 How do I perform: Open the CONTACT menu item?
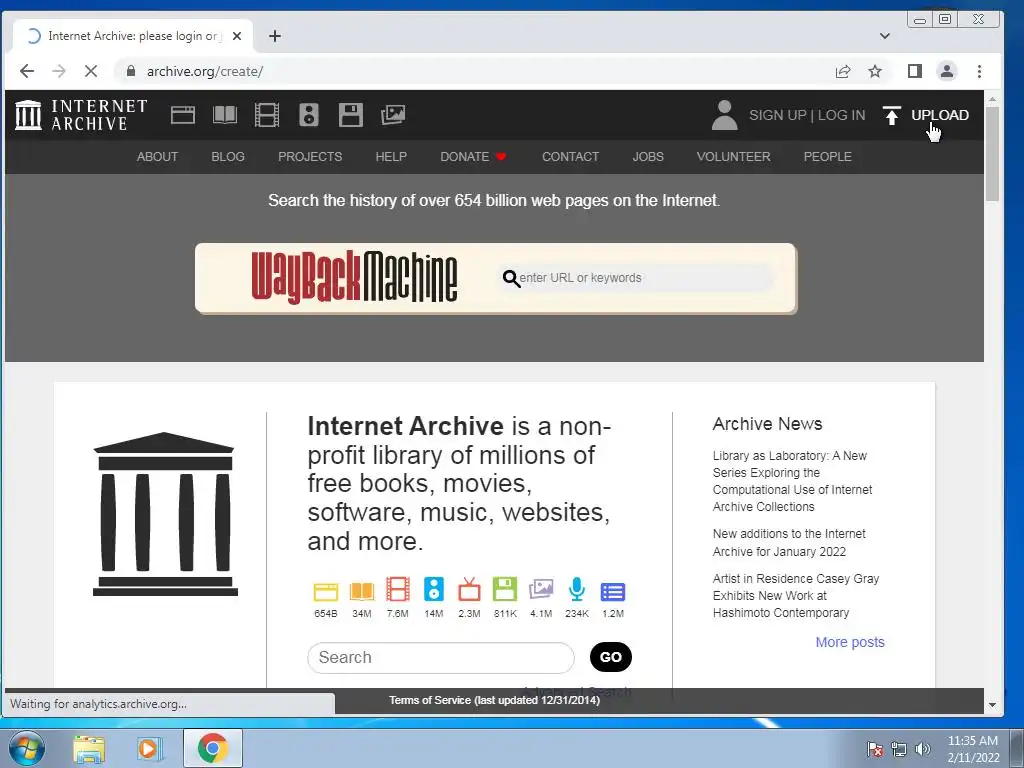tap(570, 157)
